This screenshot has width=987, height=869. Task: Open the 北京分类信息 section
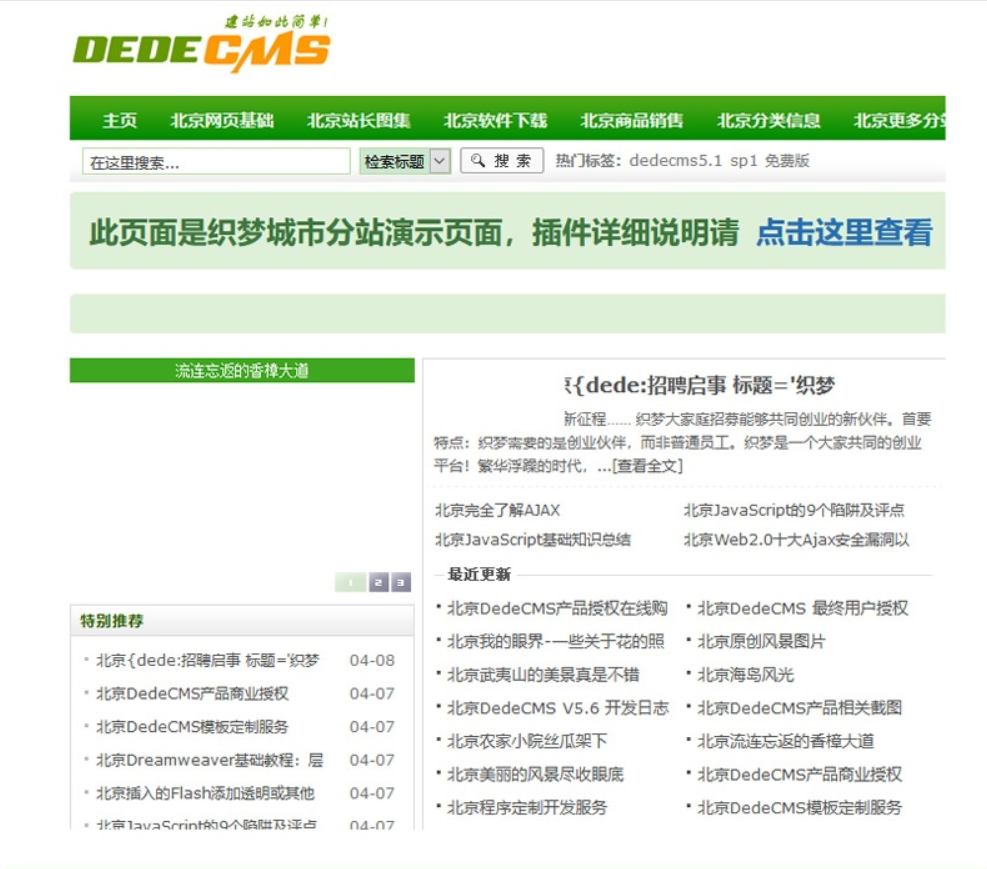[x=770, y=120]
